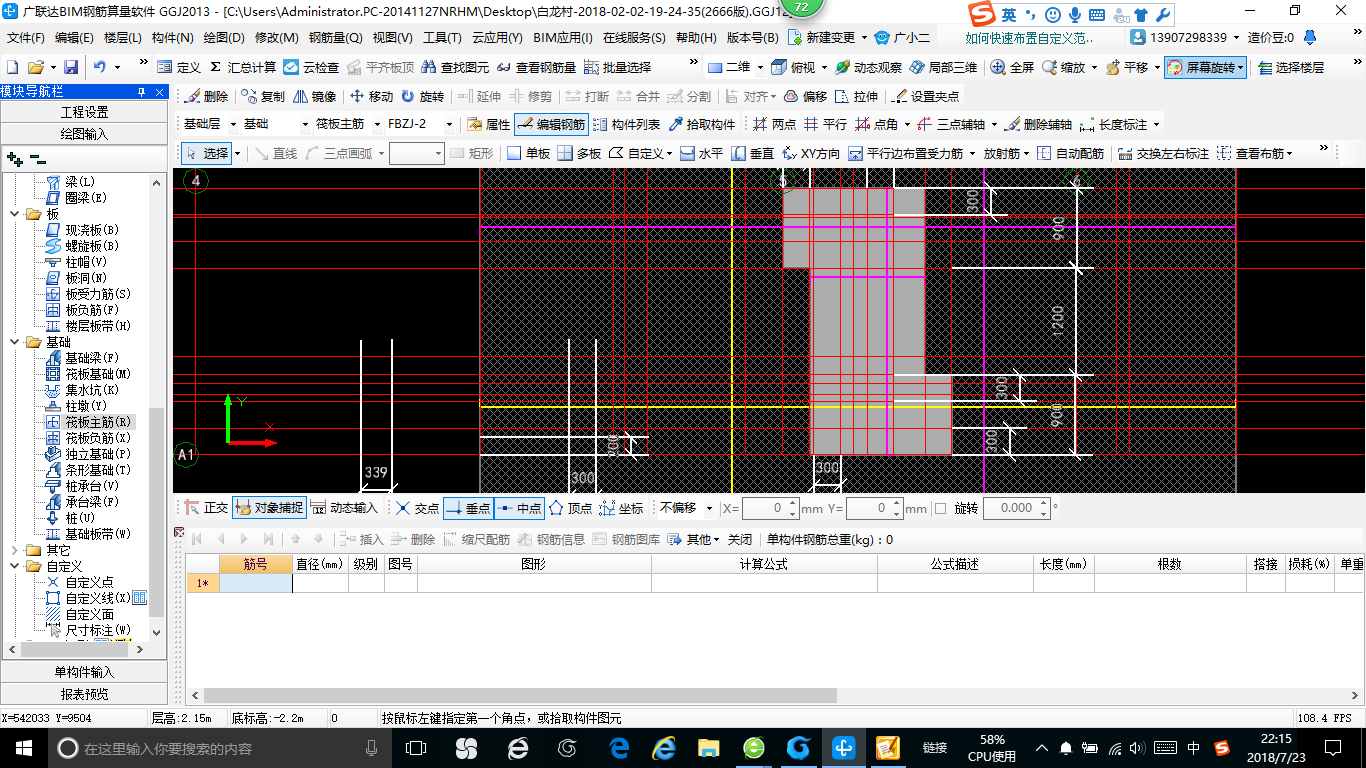Click 交换左右标注 swap annotation tool
1366x768 pixels.
pyautogui.click(x=1163, y=153)
